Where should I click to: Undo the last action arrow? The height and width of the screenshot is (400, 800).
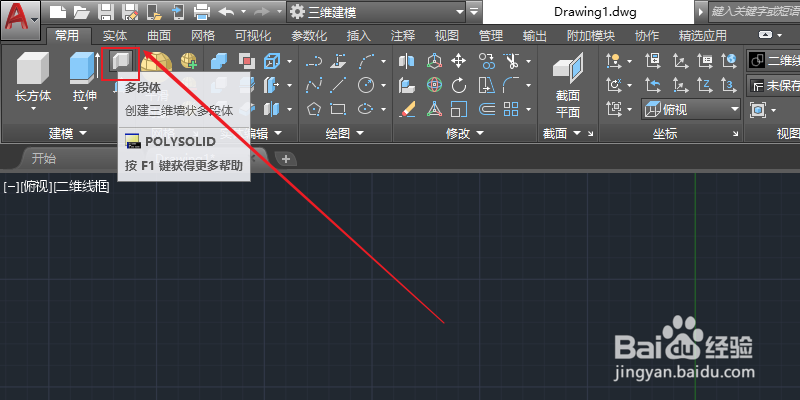coord(226,11)
